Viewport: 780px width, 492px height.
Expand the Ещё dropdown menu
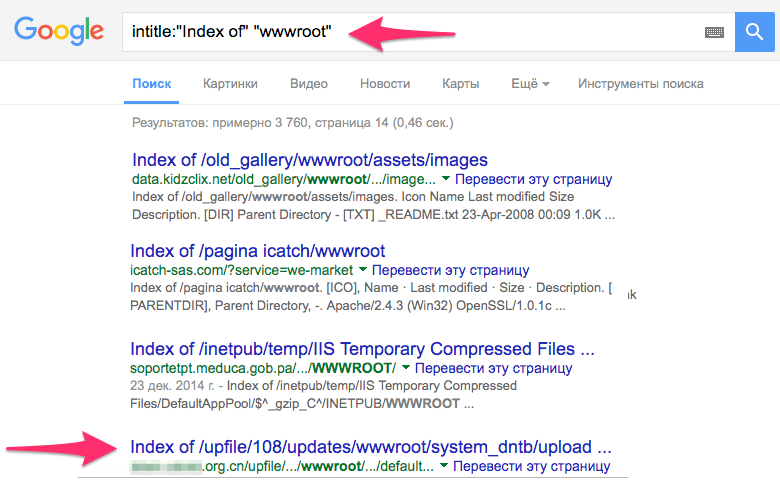pos(530,84)
